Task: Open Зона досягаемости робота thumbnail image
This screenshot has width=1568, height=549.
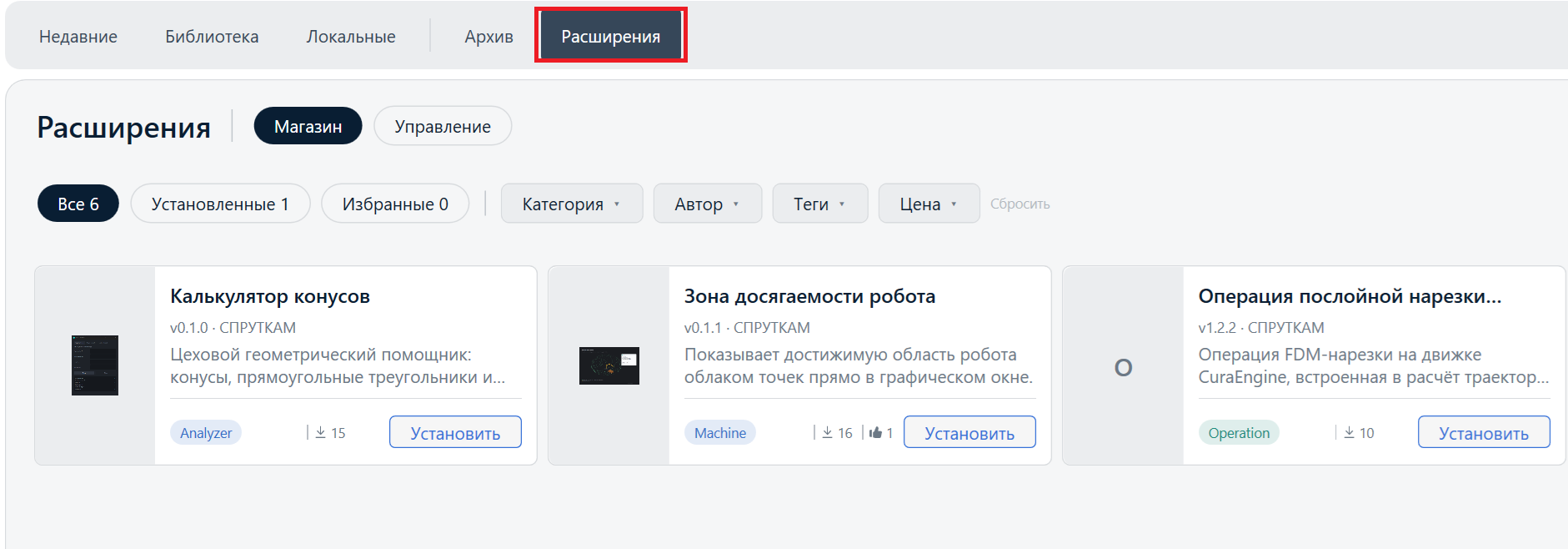Action: click(x=609, y=365)
